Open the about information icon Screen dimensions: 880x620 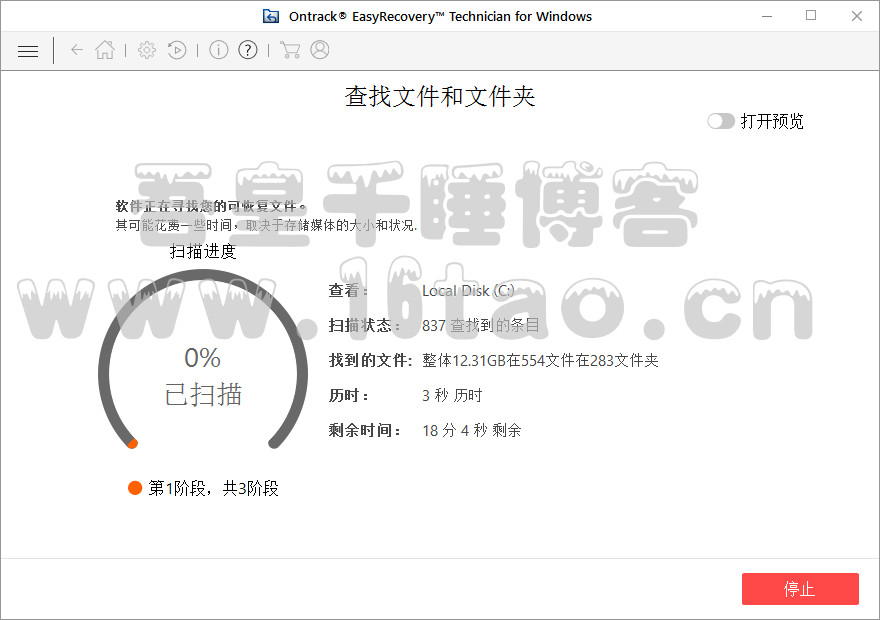pyautogui.click(x=219, y=50)
